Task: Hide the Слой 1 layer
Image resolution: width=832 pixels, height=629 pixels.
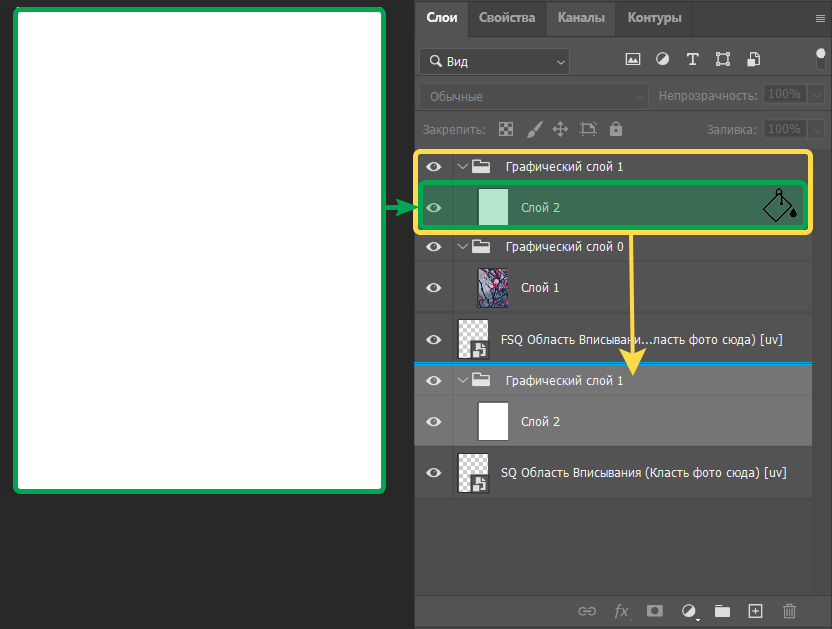Action: pos(434,288)
